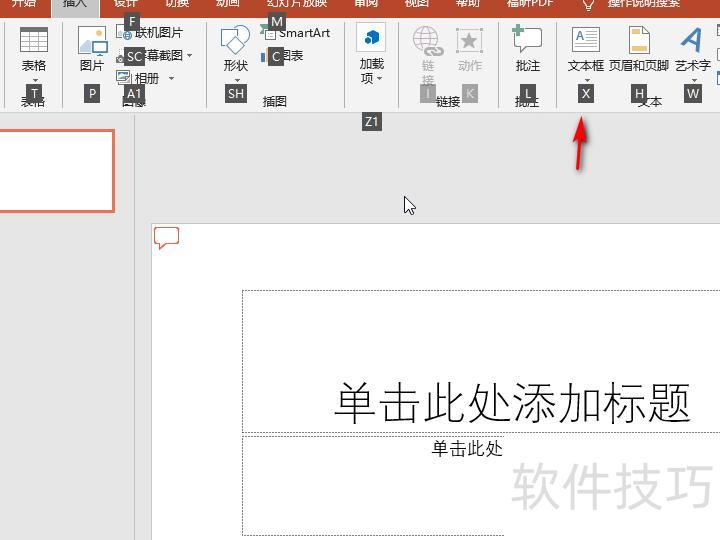This screenshot has width=720, height=540.
Task: Open the 帮助 help tab
Action: coord(467,4)
